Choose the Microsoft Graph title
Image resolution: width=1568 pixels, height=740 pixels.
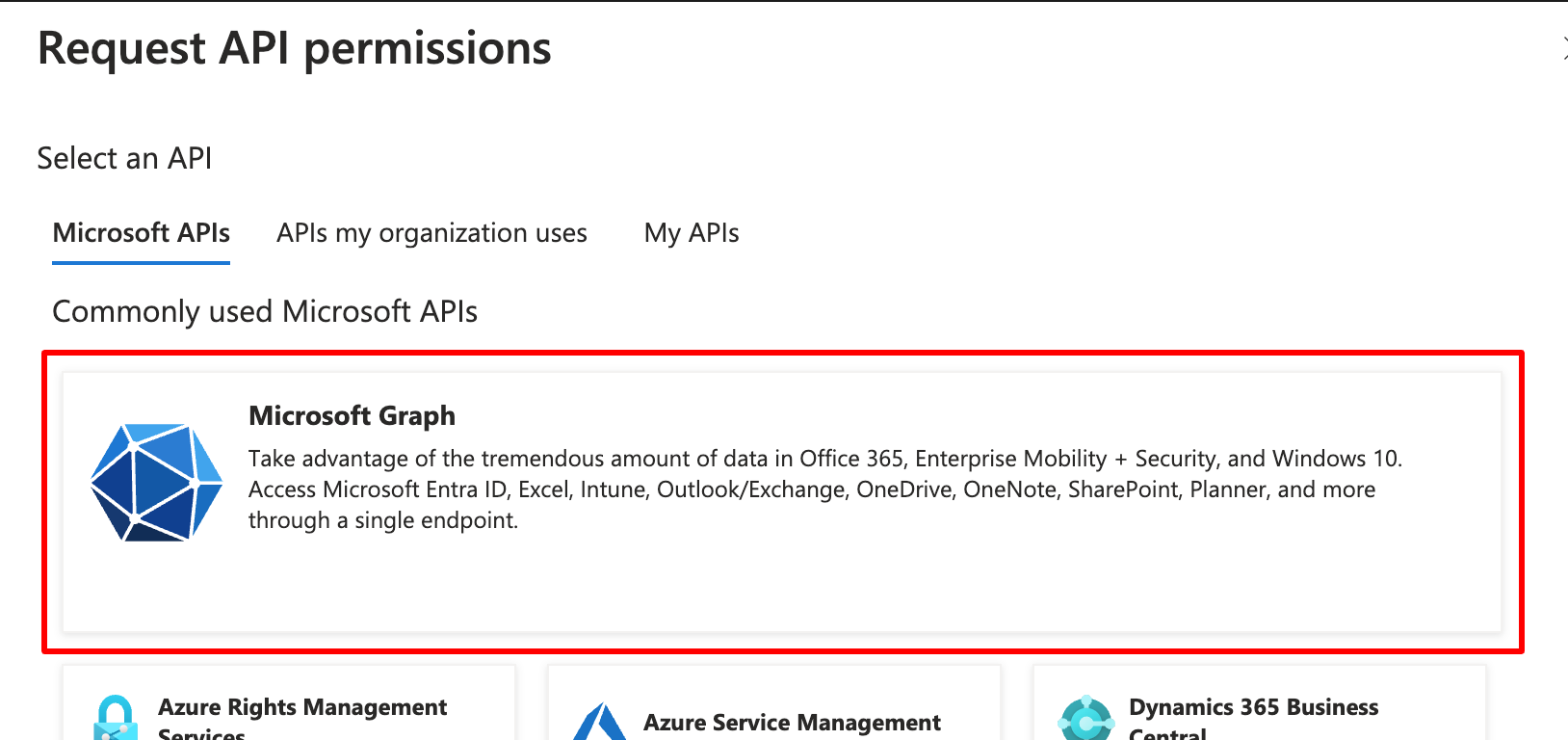(x=352, y=415)
